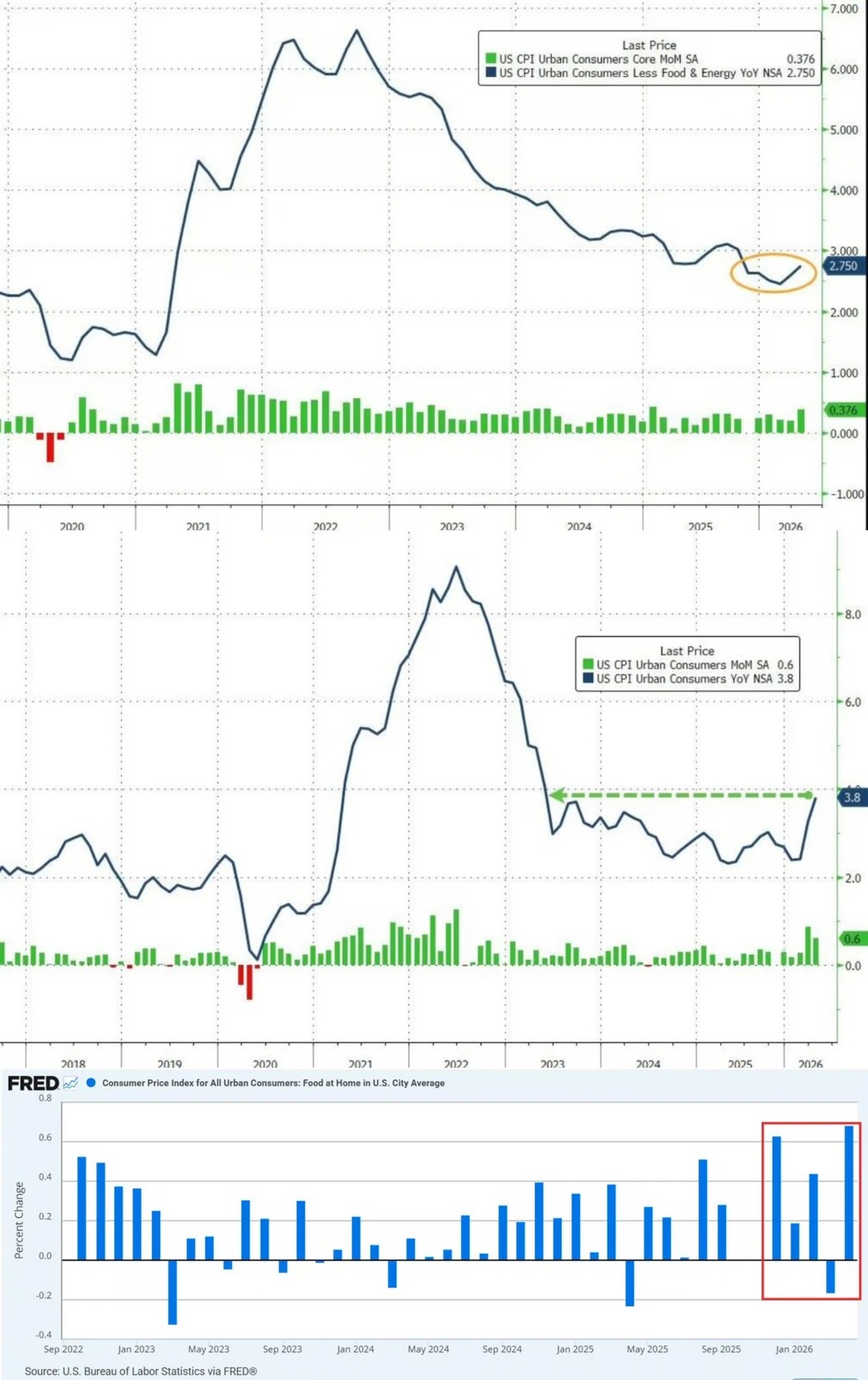
Task: Click the FRED logo
Action: (x=33, y=1083)
